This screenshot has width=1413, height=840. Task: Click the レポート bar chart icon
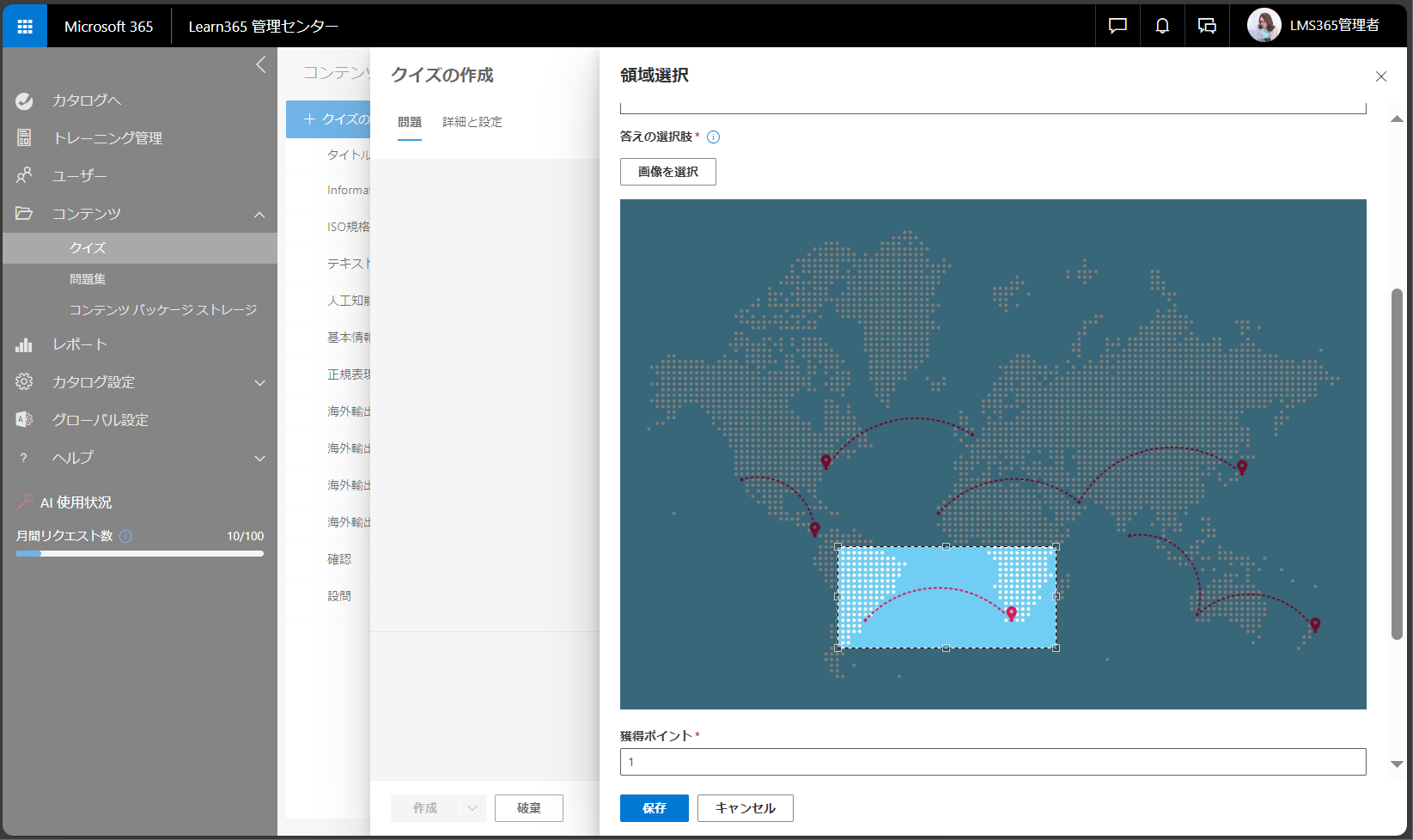[24, 344]
